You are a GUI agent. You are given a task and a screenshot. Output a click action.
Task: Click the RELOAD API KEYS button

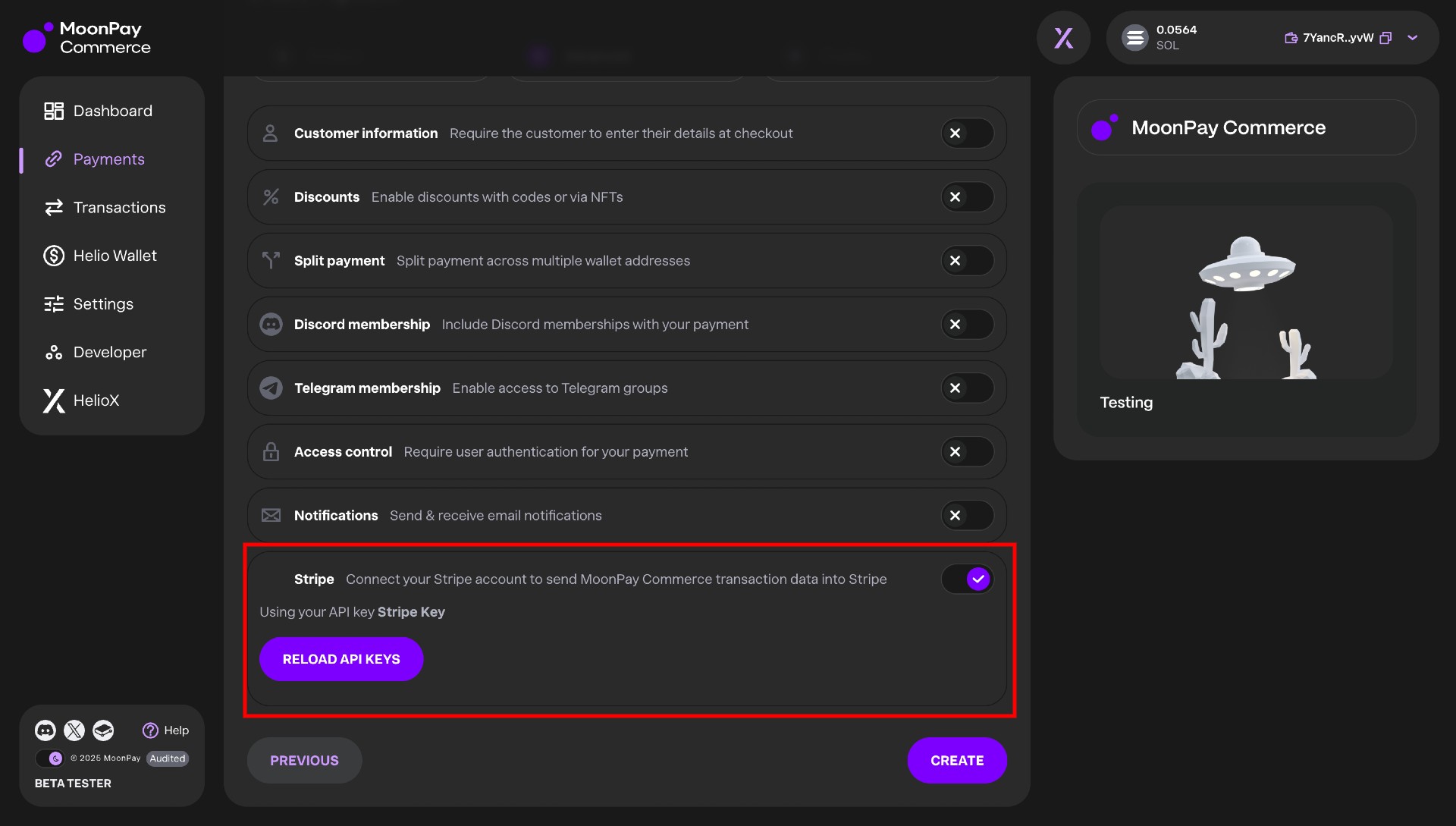point(341,659)
